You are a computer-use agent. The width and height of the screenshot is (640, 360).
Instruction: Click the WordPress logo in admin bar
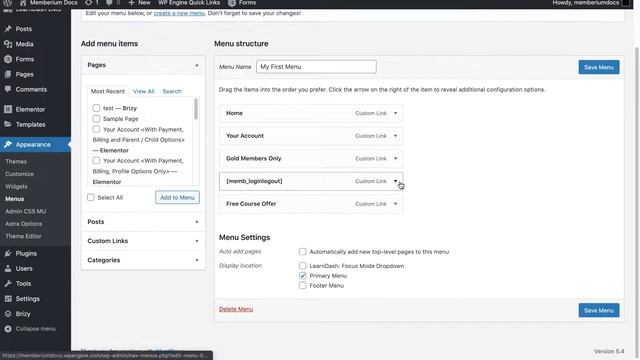(7, 3)
